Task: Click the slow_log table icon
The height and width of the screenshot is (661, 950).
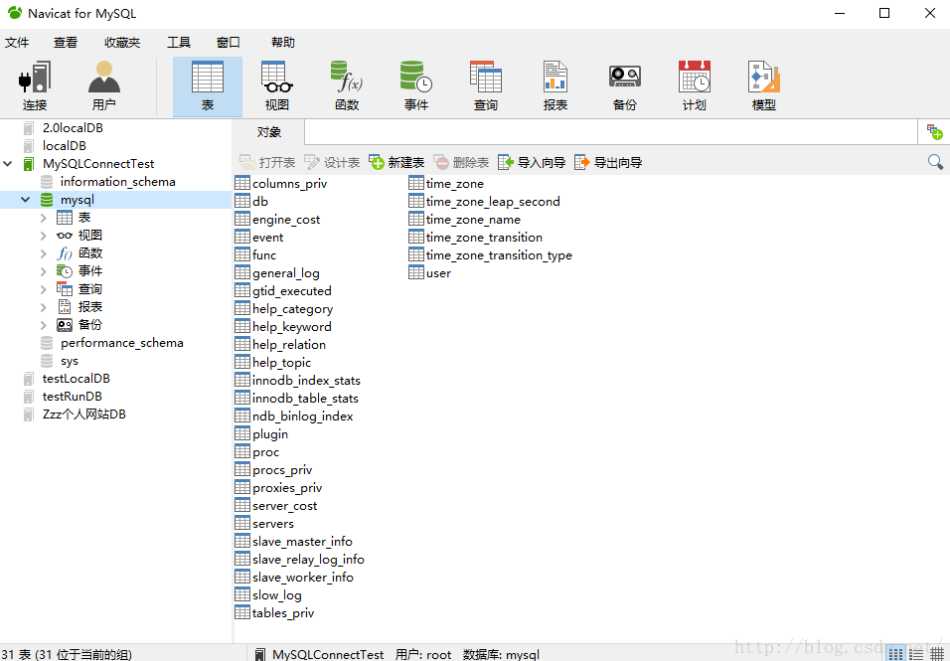Action: (242, 595)
